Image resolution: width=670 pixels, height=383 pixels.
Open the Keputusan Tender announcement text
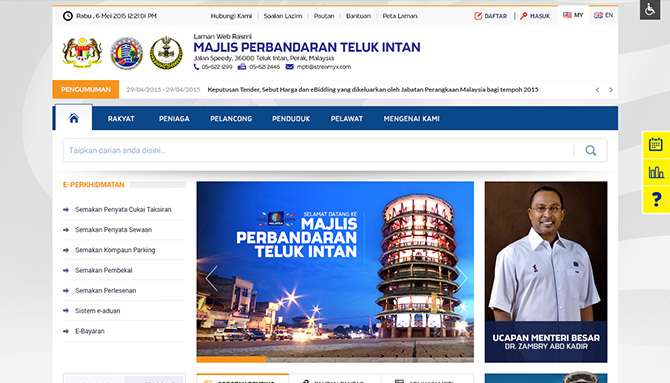click(x=373, y=90)
